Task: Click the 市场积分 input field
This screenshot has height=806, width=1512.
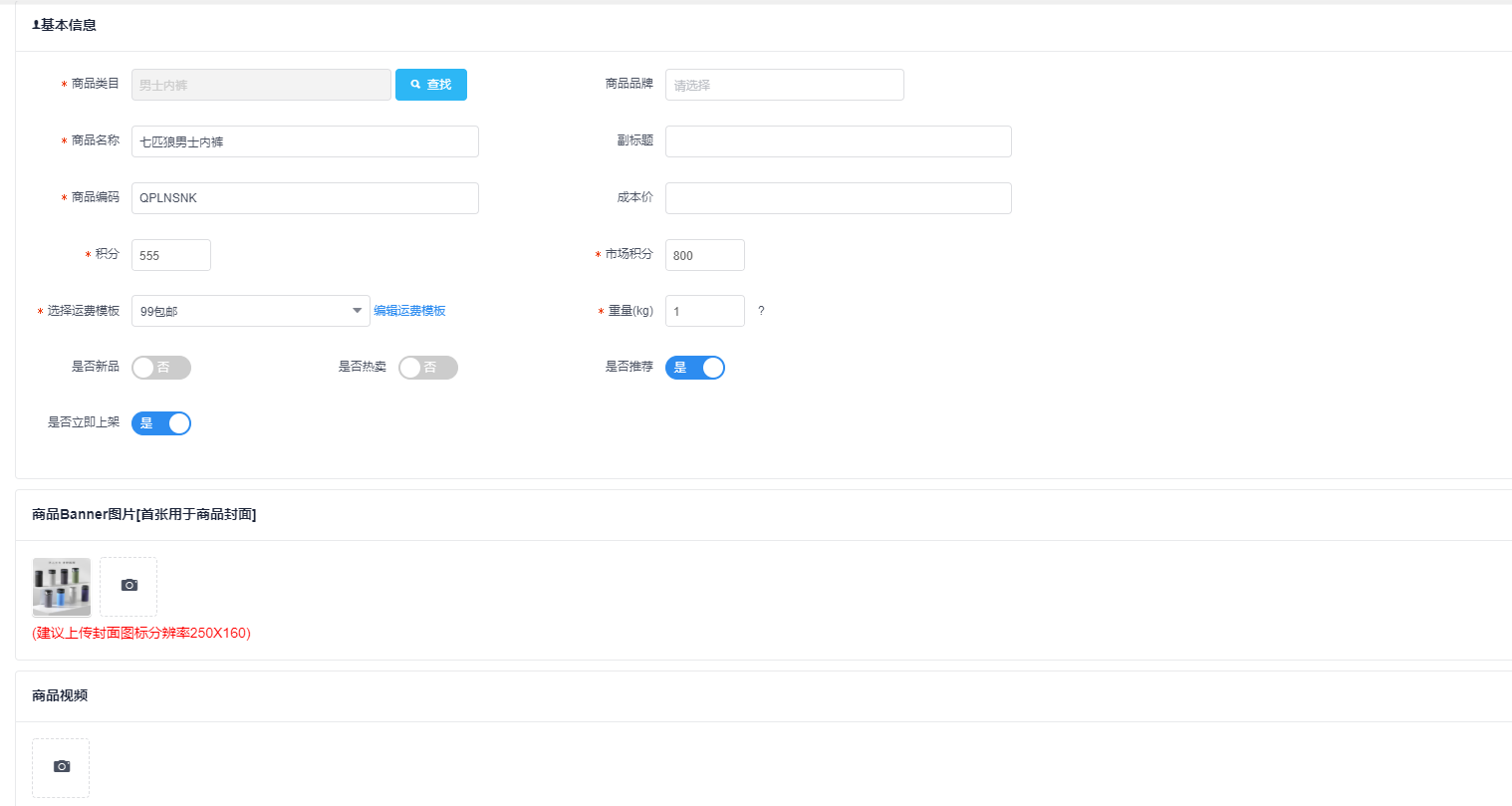Action: pyautogui.click(x=704, y=255)
